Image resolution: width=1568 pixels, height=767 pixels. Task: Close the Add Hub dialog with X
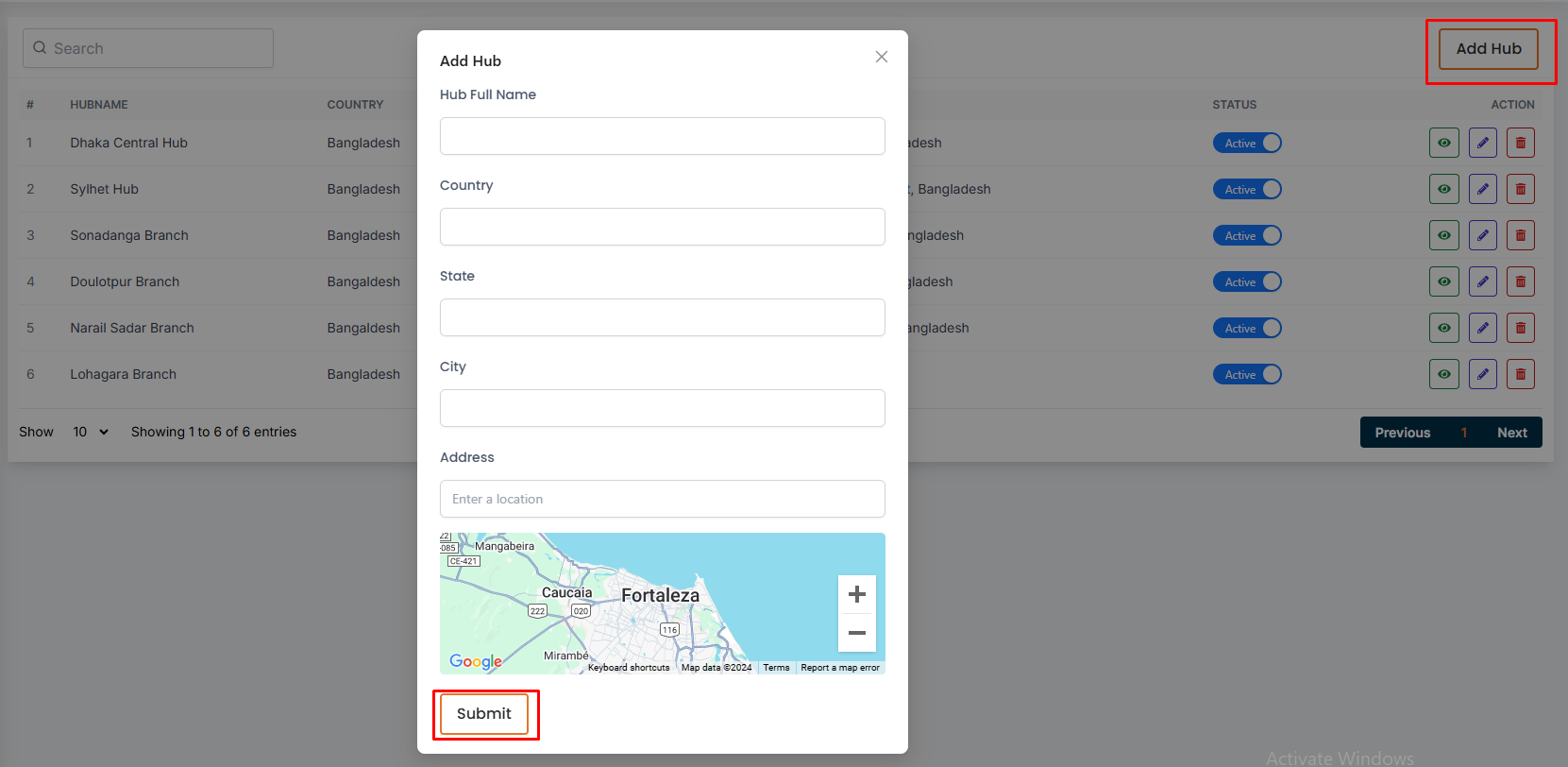[x=881, y=57]
